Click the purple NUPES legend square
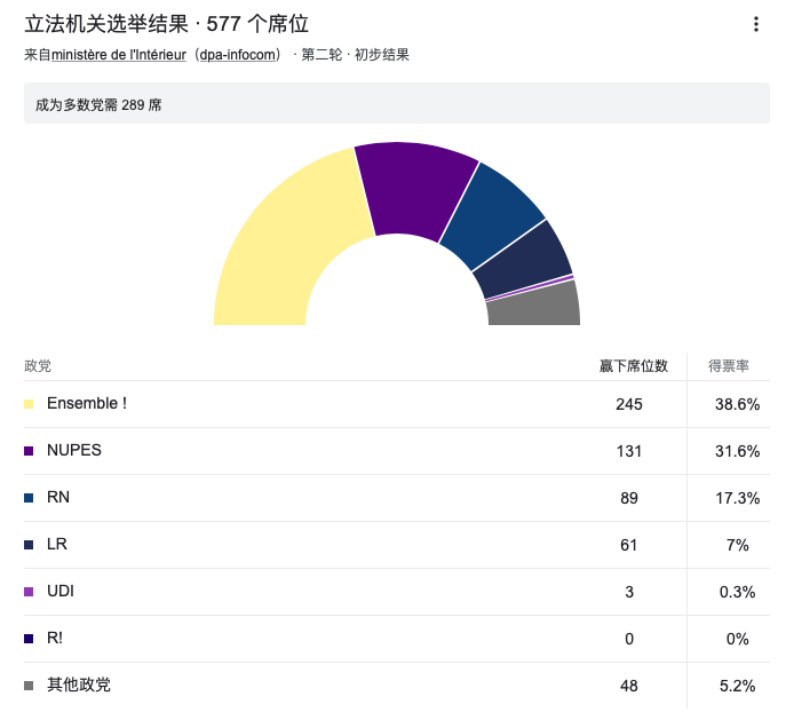 tap(29, 451)
